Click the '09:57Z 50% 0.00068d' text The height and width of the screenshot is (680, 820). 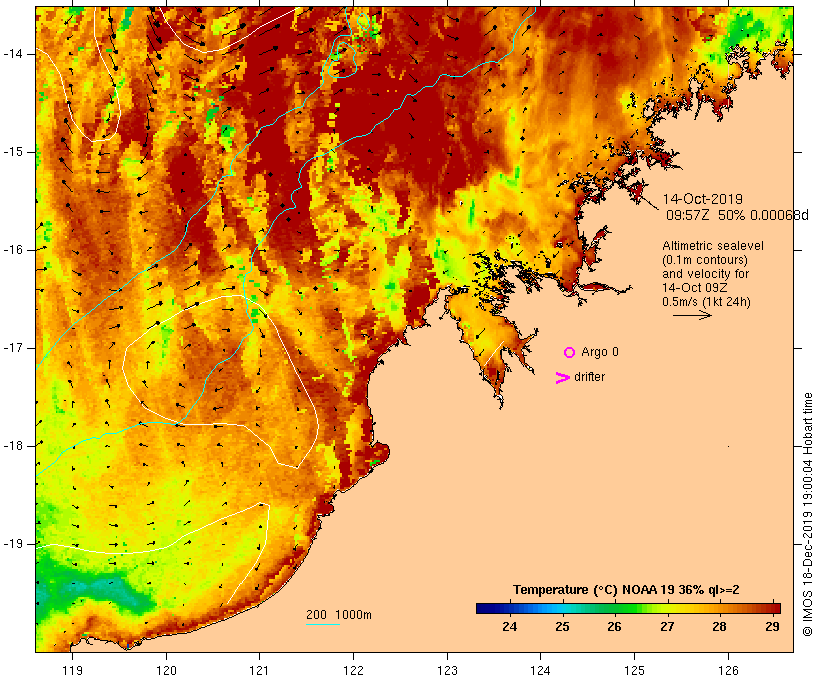(x=737, y=215)
